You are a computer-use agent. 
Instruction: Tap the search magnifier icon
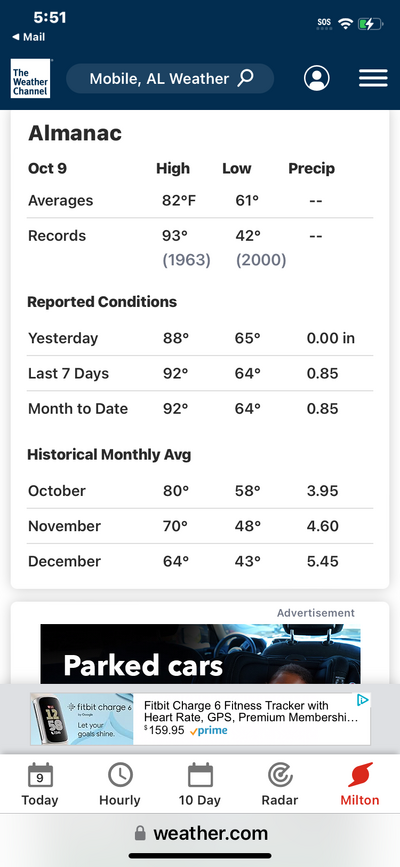pos(245,79)
